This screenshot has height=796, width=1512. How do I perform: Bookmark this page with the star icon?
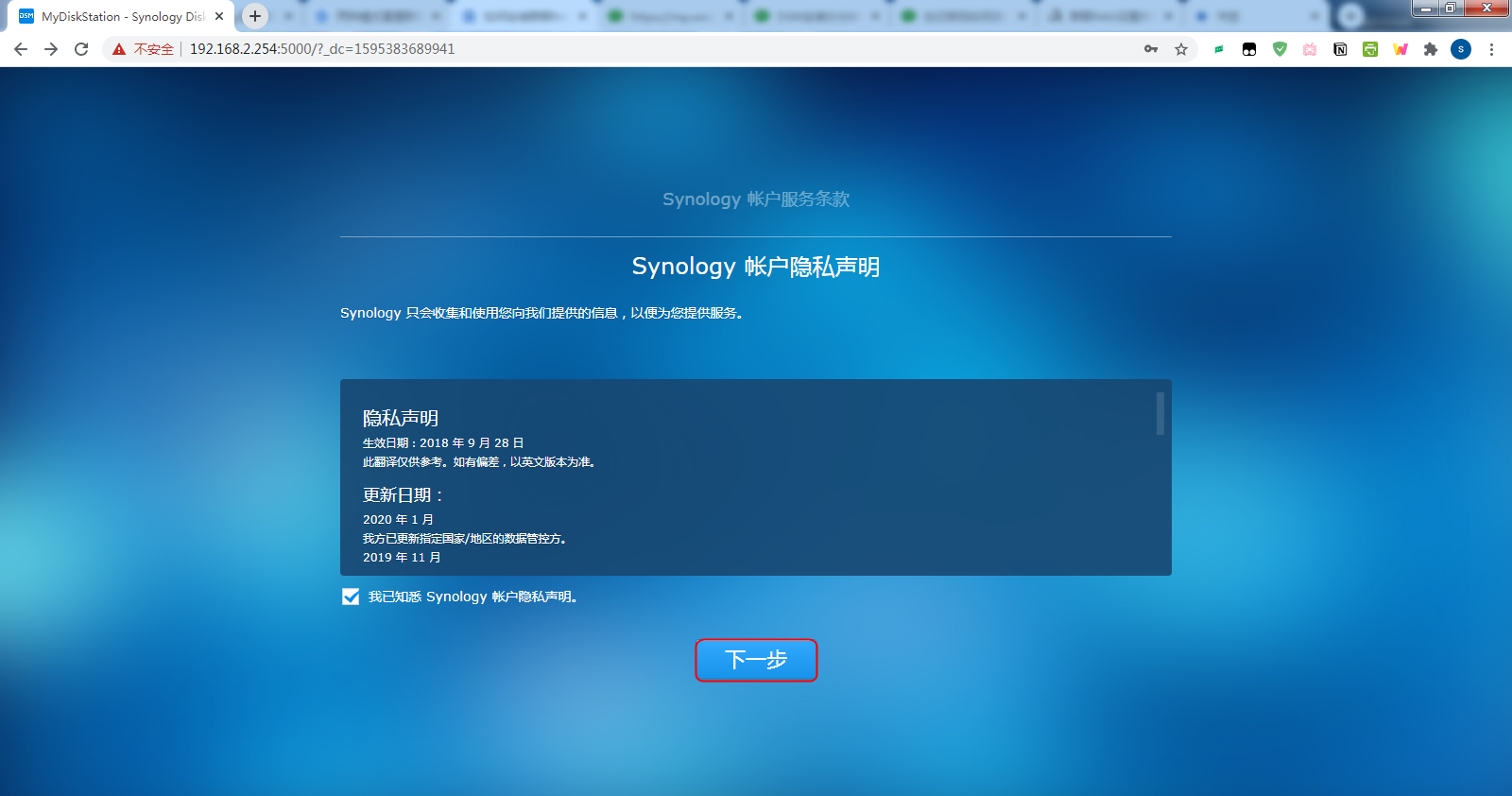click(x=1181, y=49)
